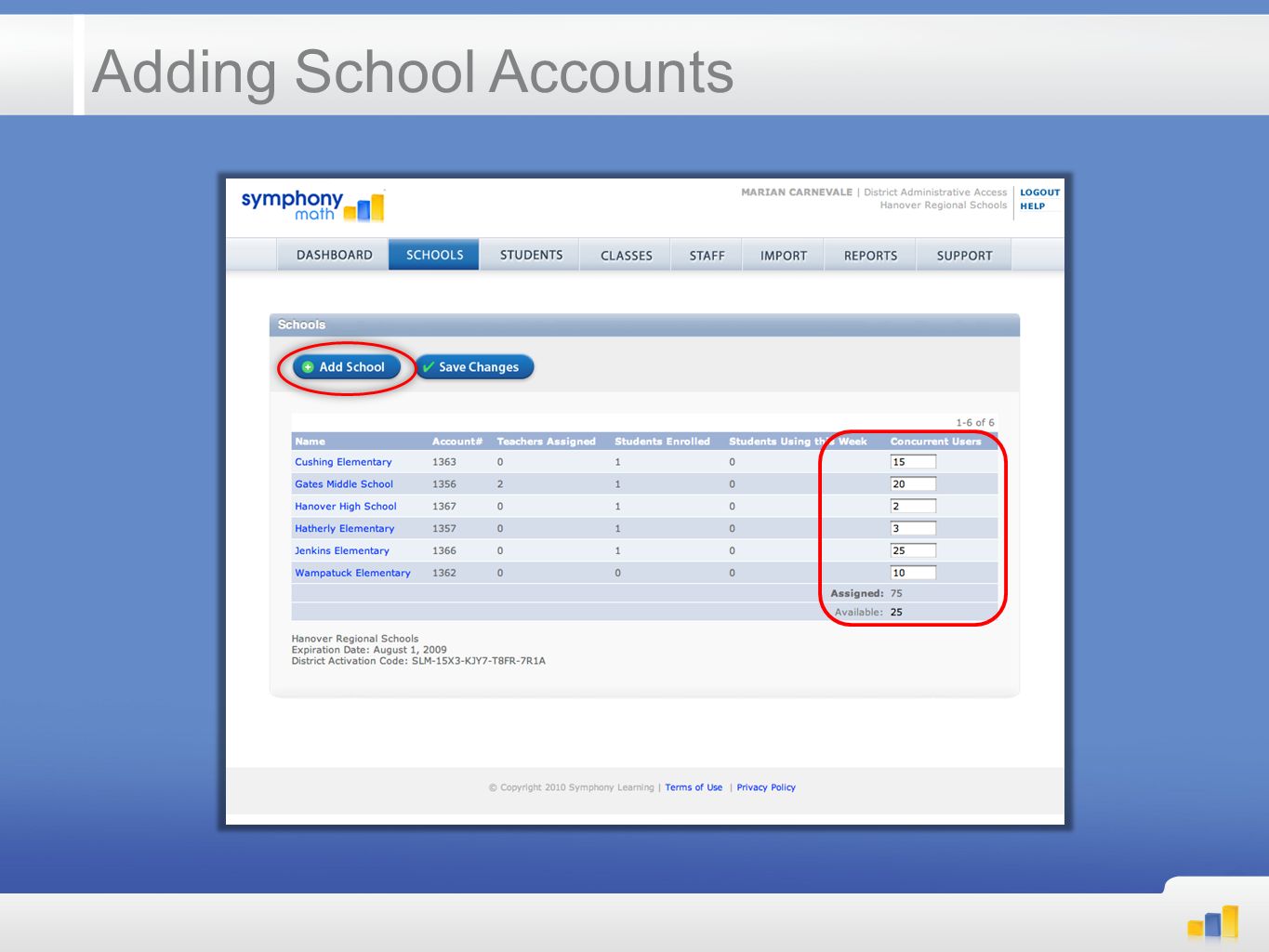This screenshot has width=1269, height=952.
Task: Open Jenkins Elementary link
Action: tap(342, 551)
